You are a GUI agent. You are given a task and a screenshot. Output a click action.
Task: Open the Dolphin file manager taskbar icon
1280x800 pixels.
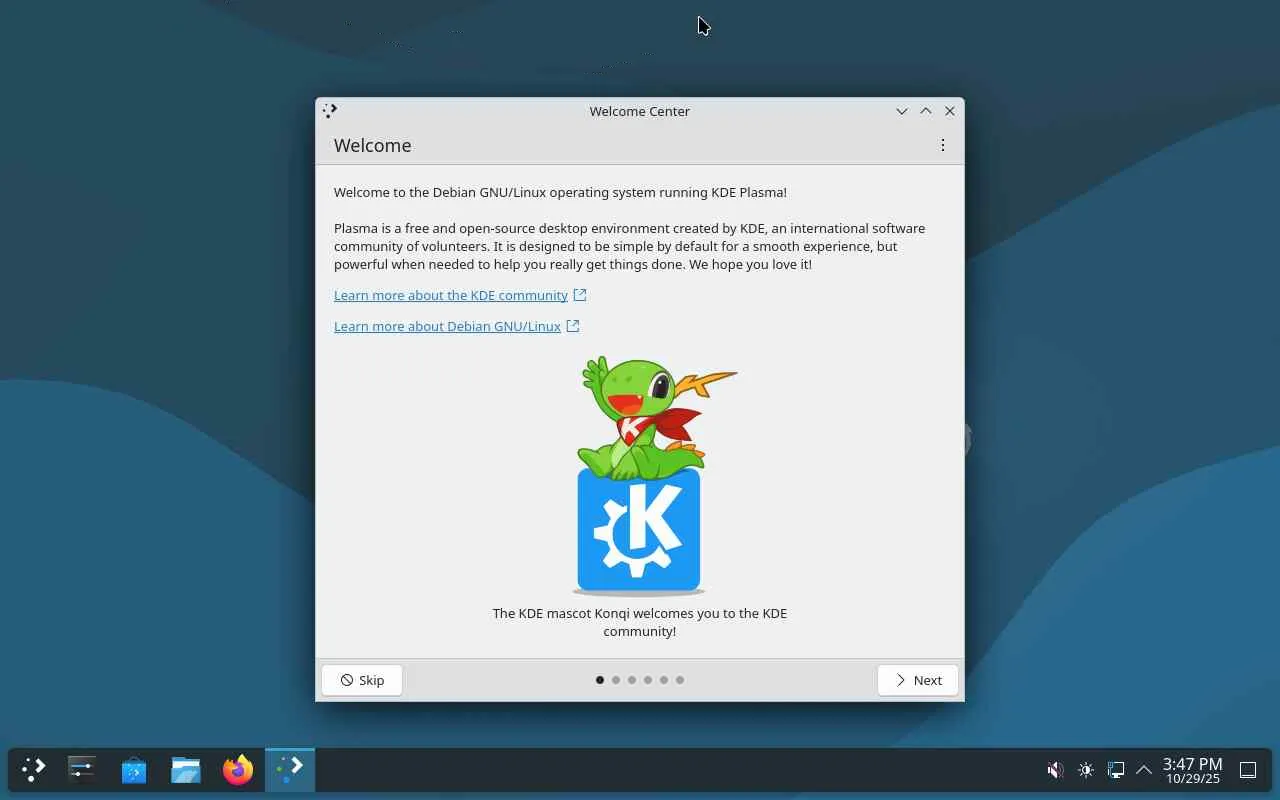coord(186,770)
